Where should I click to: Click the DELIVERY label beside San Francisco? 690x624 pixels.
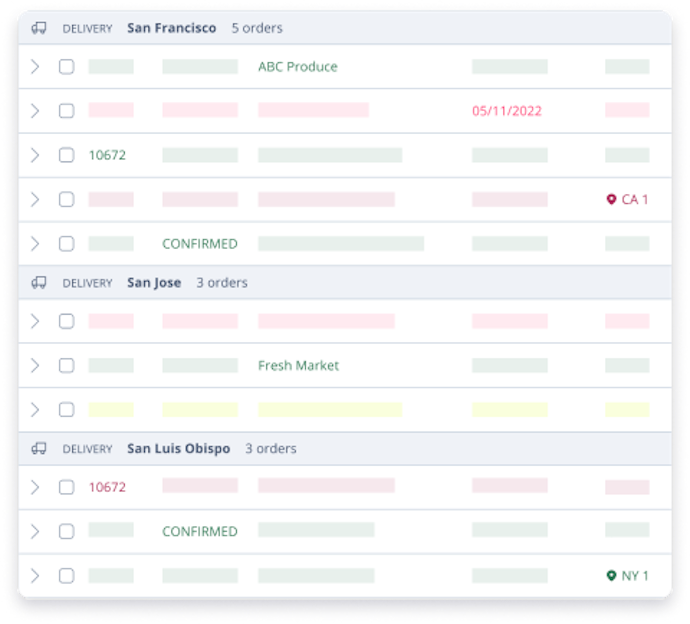87,29
